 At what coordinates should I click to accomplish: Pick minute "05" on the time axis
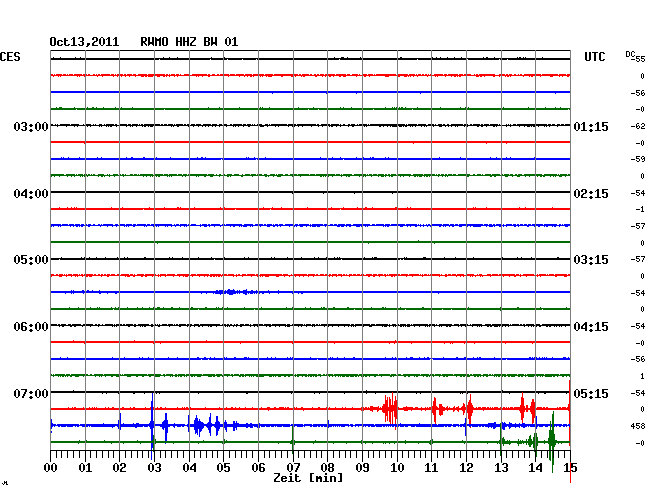(x=223, y=468)
